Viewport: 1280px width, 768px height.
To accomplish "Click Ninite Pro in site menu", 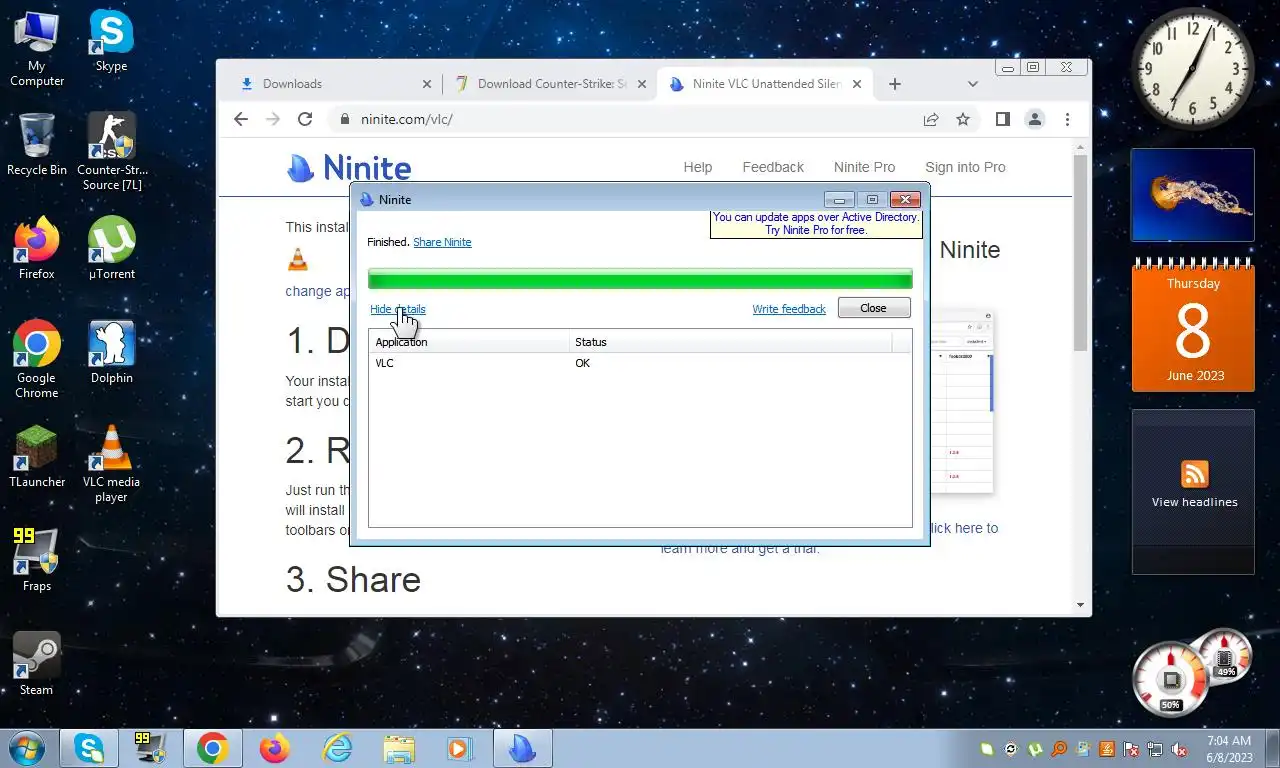I will pyautogui.click(x=864, y=167).
